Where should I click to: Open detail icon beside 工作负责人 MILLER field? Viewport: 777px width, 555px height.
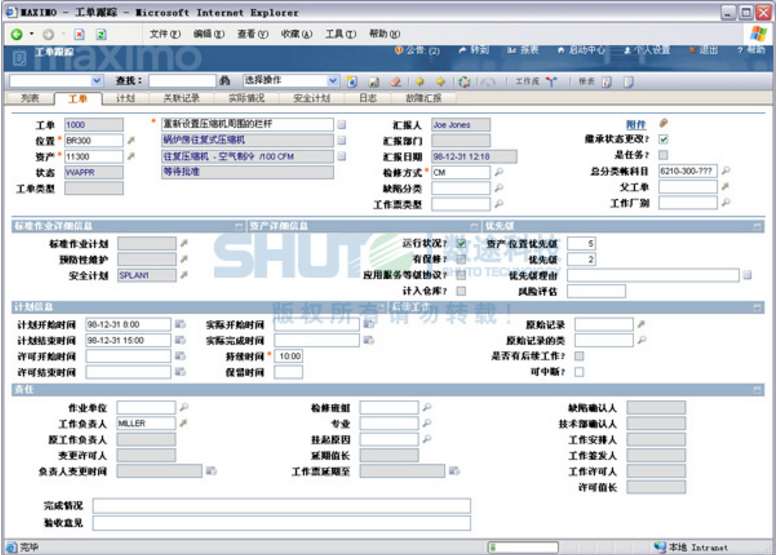pos(183,423)
